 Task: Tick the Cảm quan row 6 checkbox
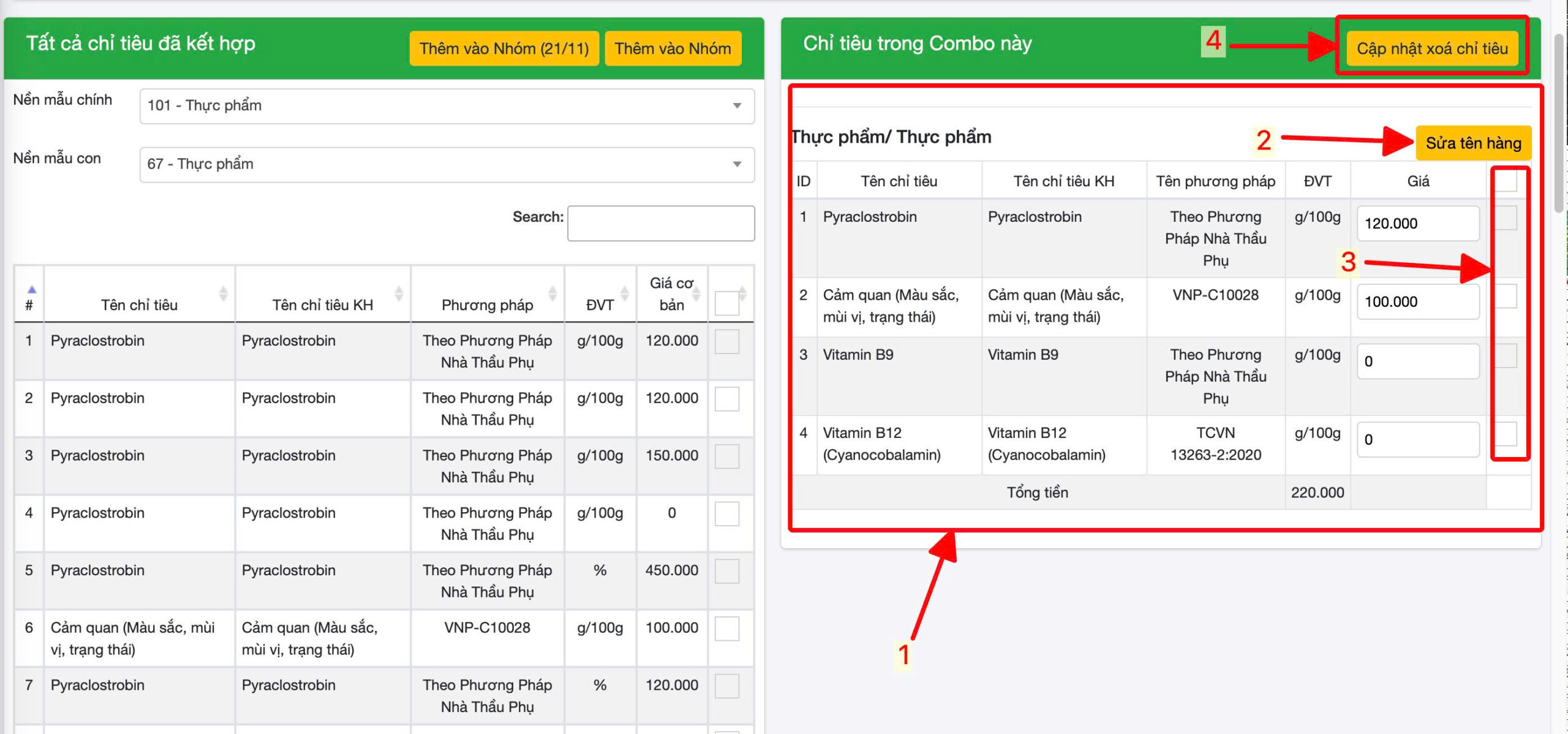pyautogui.click(x=726, y=629)
